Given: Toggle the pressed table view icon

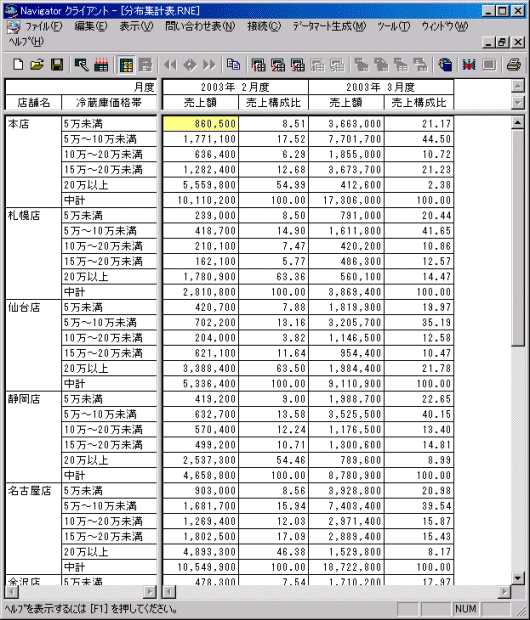Looking at the screenshot, I should pos(126,65).
